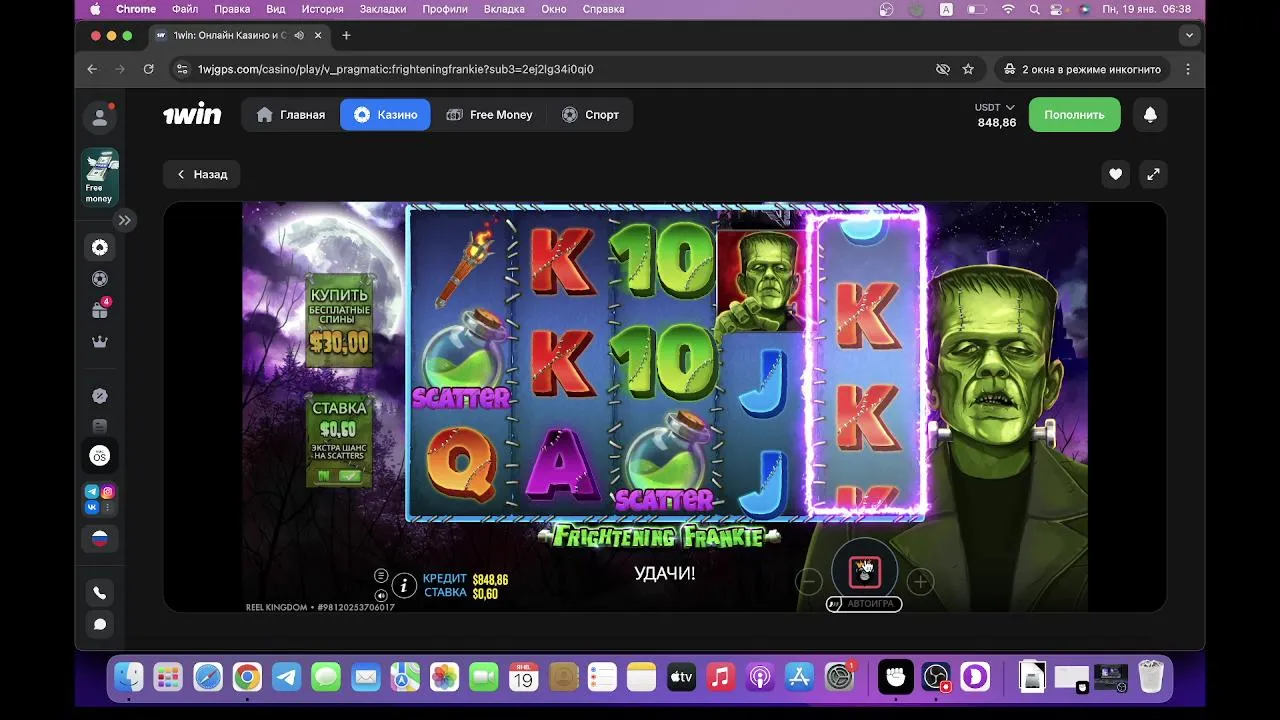
Task: Go back with the Назад button
Action: click(x=202, y=174)
